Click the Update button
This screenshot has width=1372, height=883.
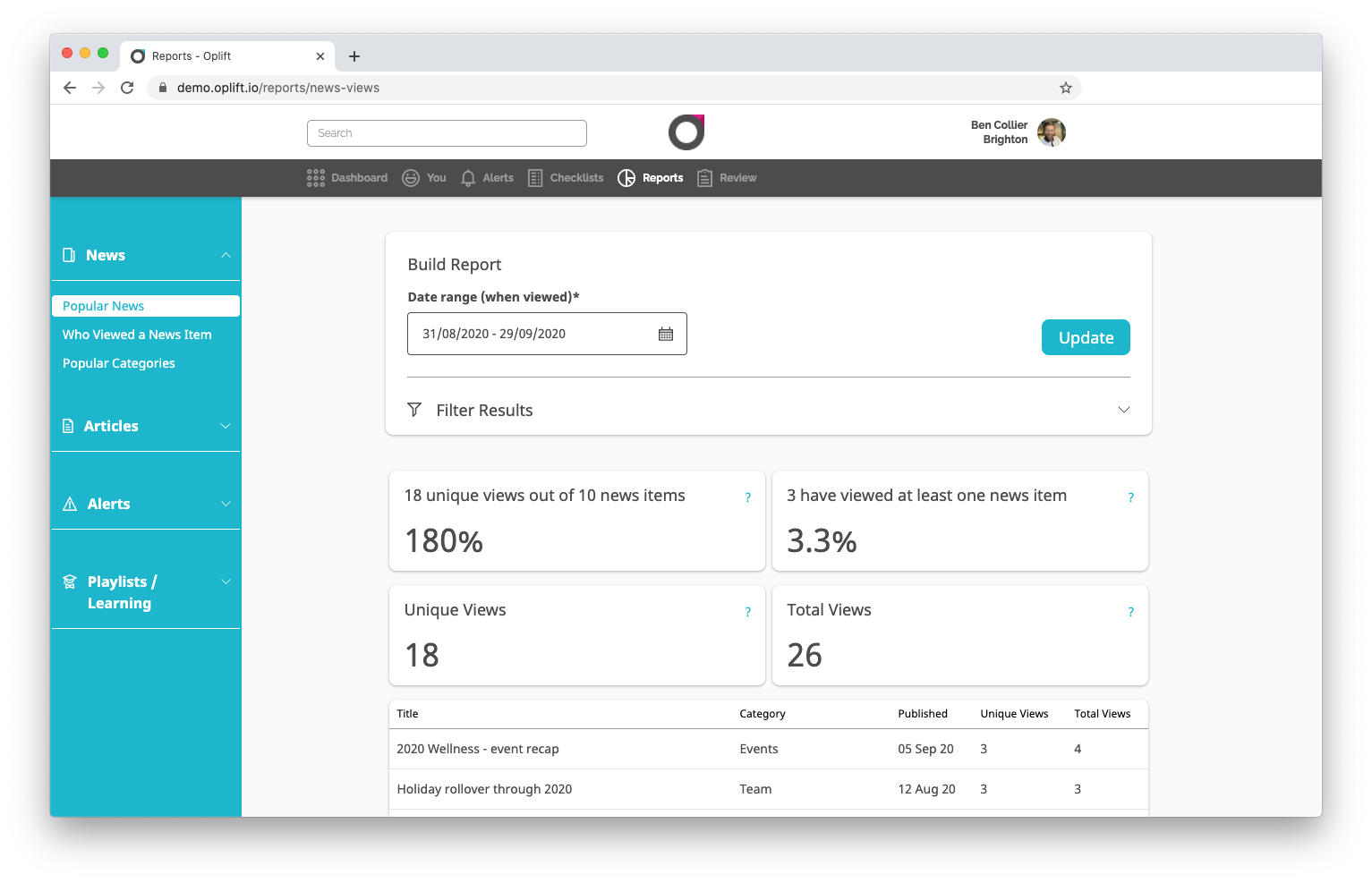coord(1086,337)
